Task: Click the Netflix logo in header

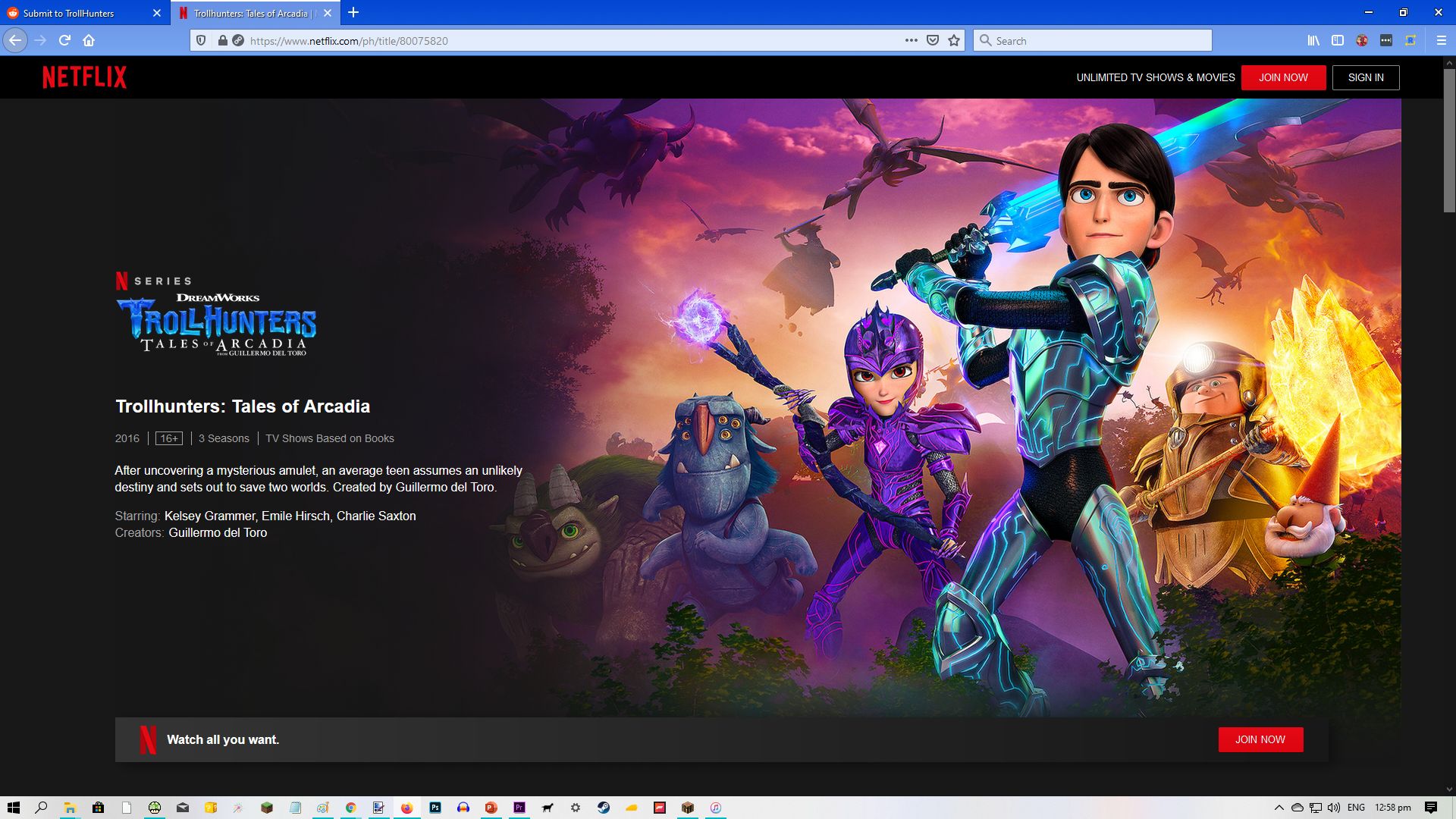Action: coord(84,77)
